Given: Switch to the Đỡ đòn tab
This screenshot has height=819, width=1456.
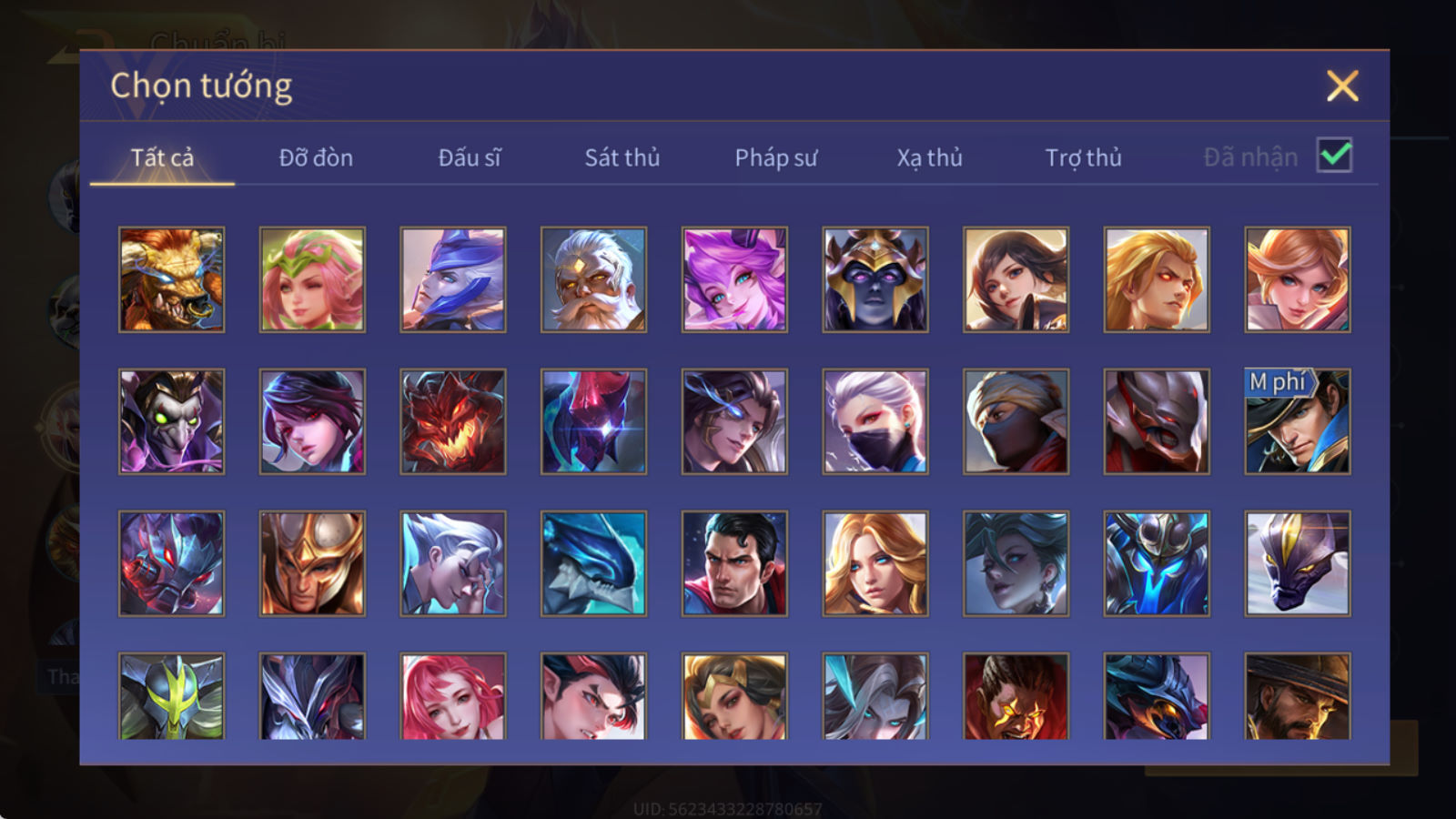Looking at the screenshot, I should click(x=316, y=157).
